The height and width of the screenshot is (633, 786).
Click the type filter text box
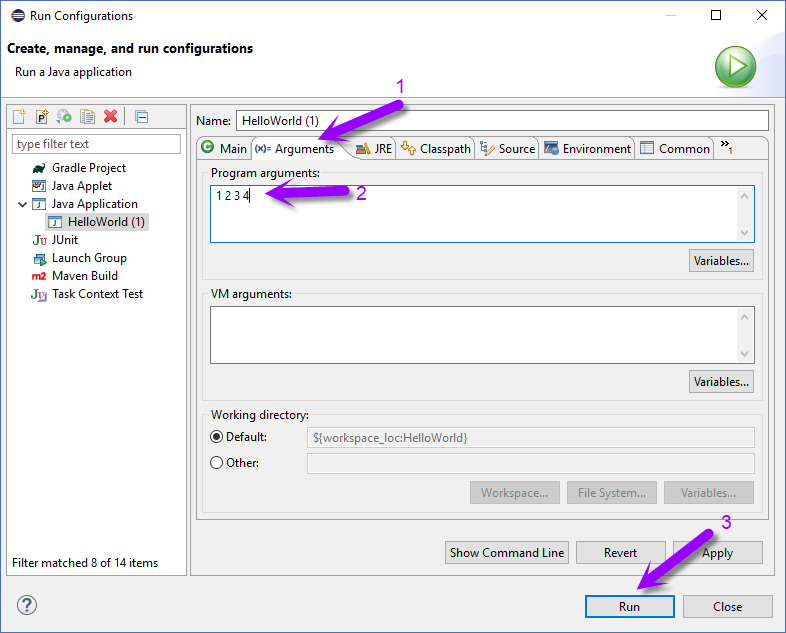[x=96, y=144]
